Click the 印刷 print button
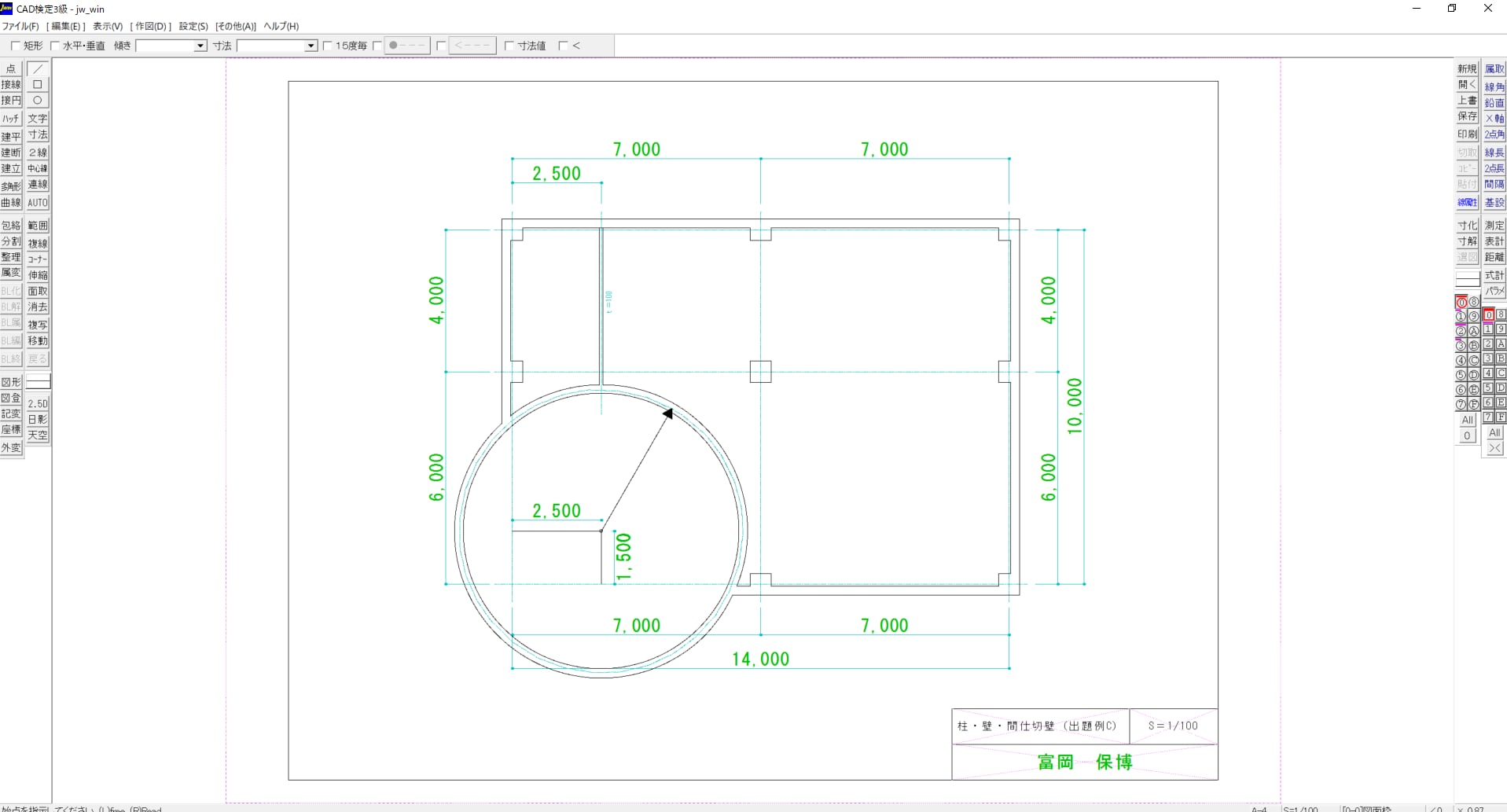This screenshot has width=1507, height=812. [x=1467, y=134]
